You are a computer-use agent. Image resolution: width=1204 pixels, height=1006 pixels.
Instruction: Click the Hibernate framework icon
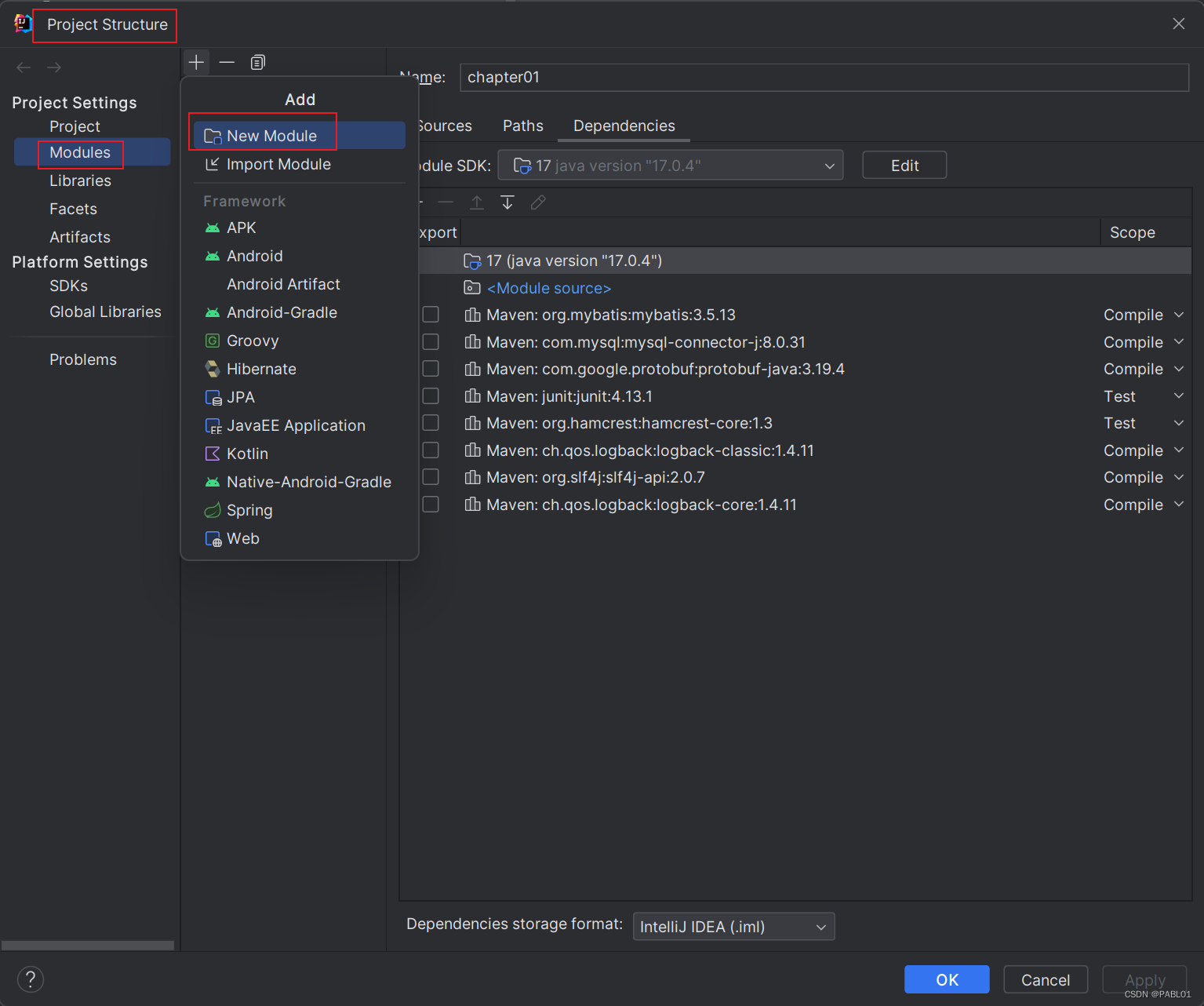pyautogui.click(x=213, y=369)
